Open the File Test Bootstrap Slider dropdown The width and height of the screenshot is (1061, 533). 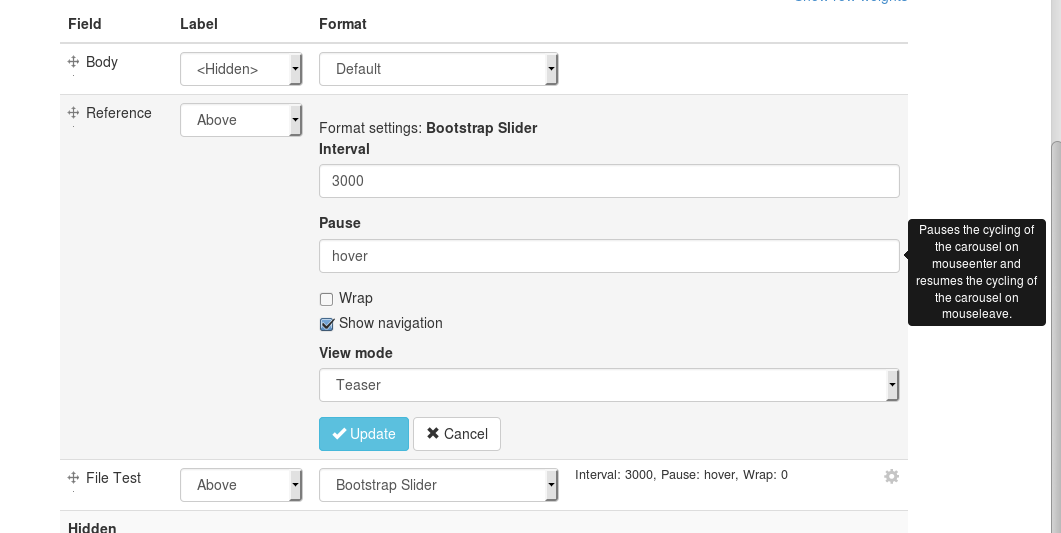[x=438, y=485]
